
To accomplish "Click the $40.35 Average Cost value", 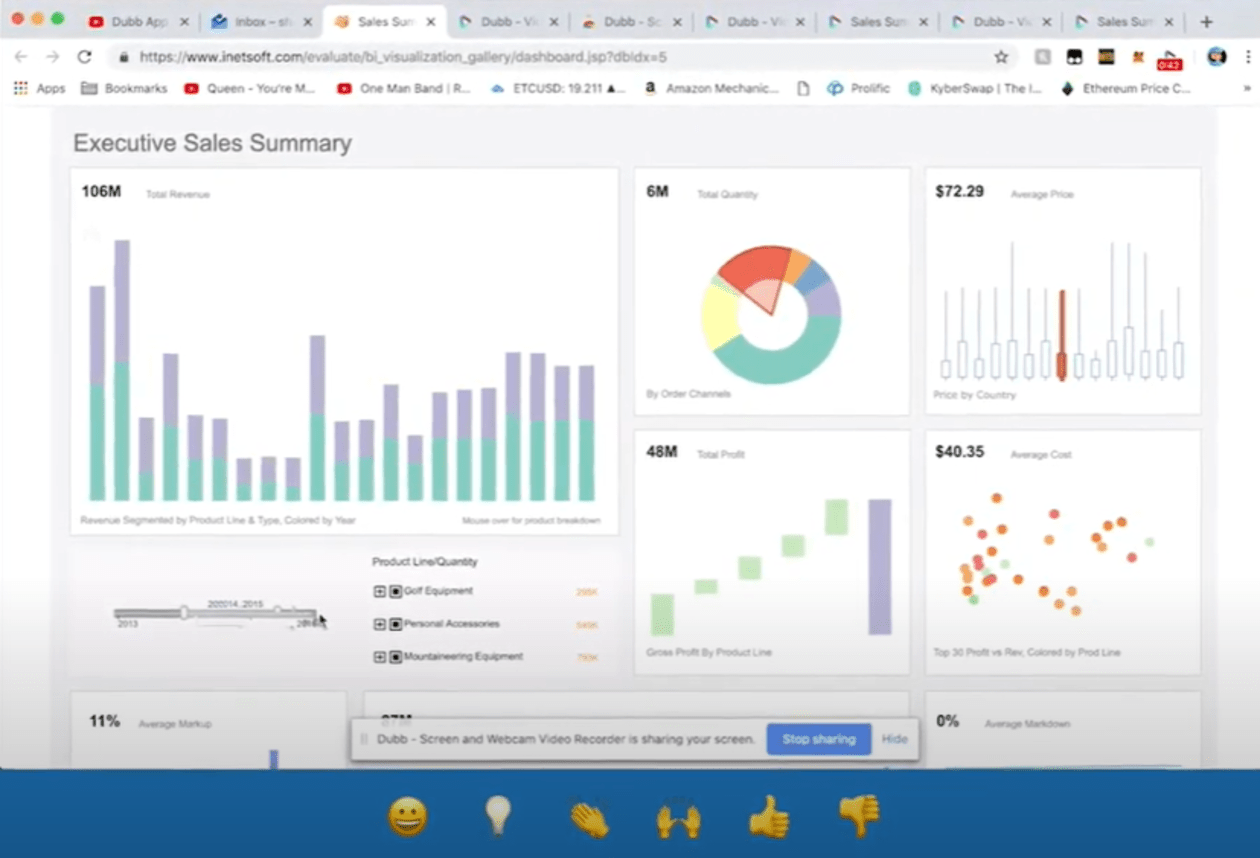I will pyautogui.click(x=959, y=452).
